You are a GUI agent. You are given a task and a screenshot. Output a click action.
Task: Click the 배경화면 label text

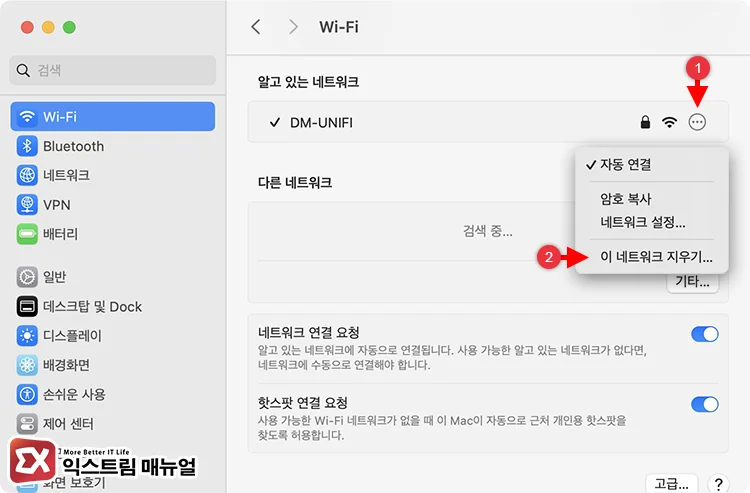66,365
